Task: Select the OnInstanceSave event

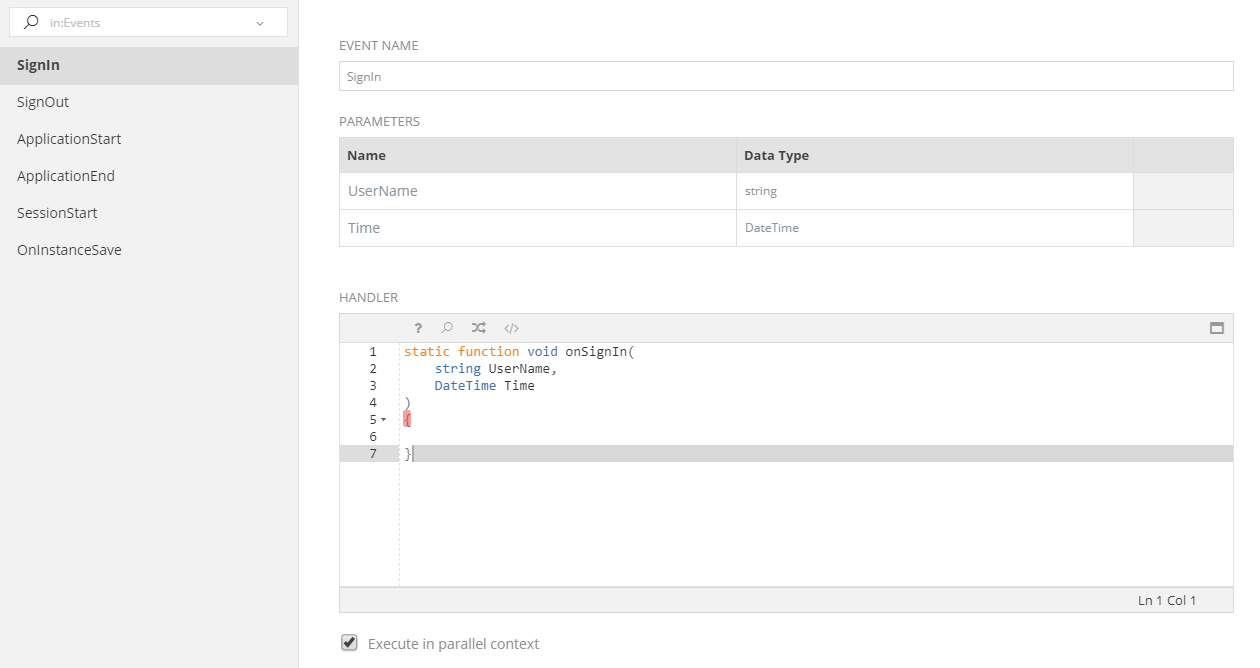Action: (x=69, y=250)
